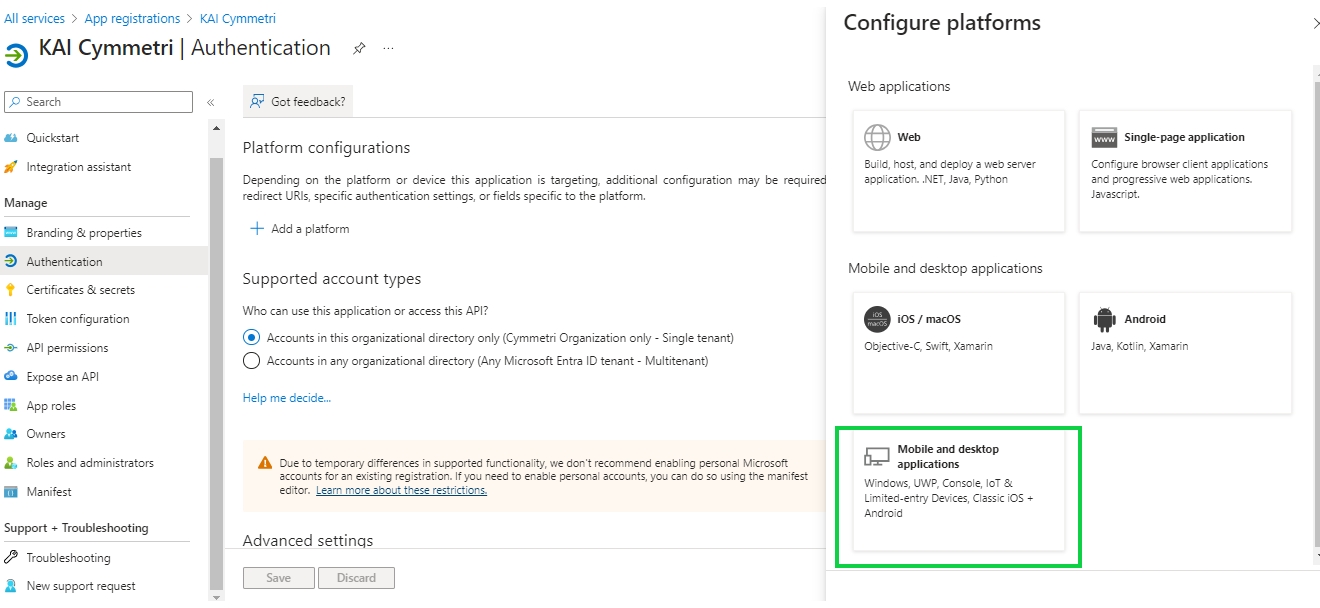1320x608 pixels.
Task: Open Token configuration in Manage section
Action: pyautogui.click(x=78, y=319)
